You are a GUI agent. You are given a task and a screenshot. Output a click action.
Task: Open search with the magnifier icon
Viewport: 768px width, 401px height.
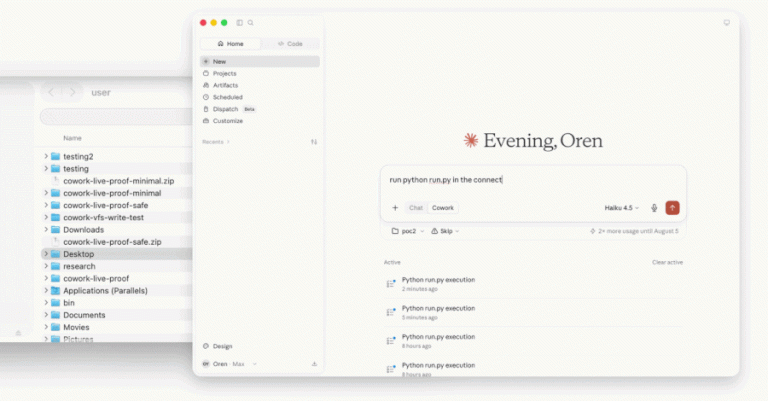tap(250, 23)
